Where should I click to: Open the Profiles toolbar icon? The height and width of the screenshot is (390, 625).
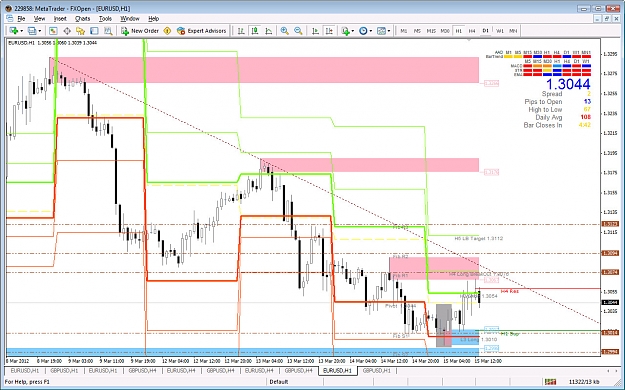click(x=32, y=31)
